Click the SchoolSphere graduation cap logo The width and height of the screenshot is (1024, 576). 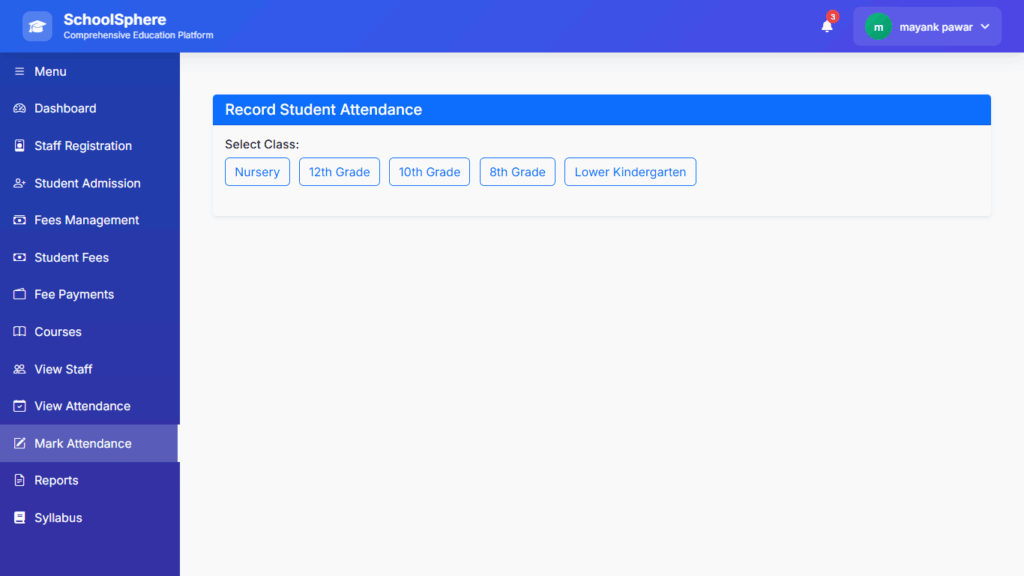(x=37, y=26)
